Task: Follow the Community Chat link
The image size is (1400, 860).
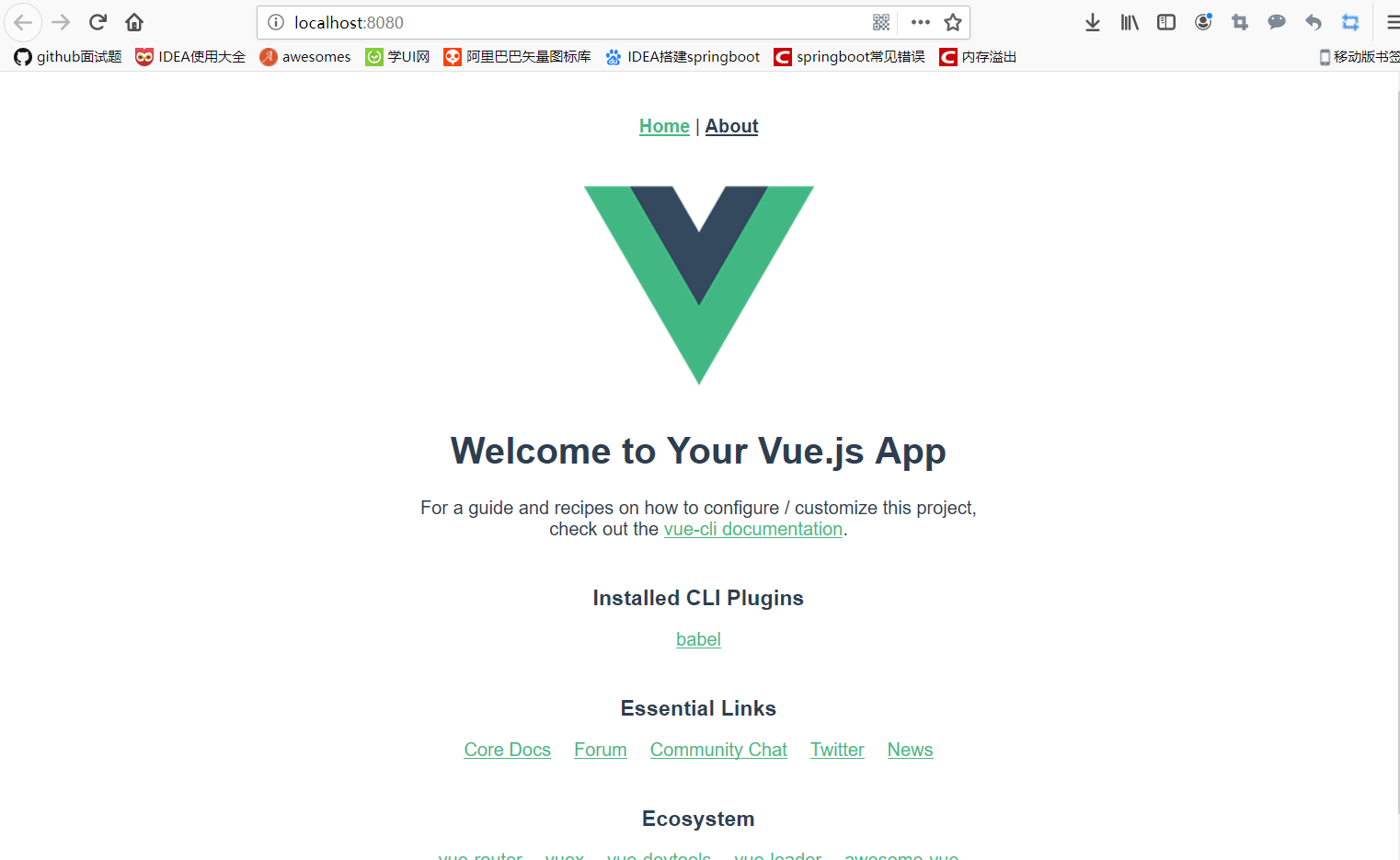Action: click(x=718, y=750)
